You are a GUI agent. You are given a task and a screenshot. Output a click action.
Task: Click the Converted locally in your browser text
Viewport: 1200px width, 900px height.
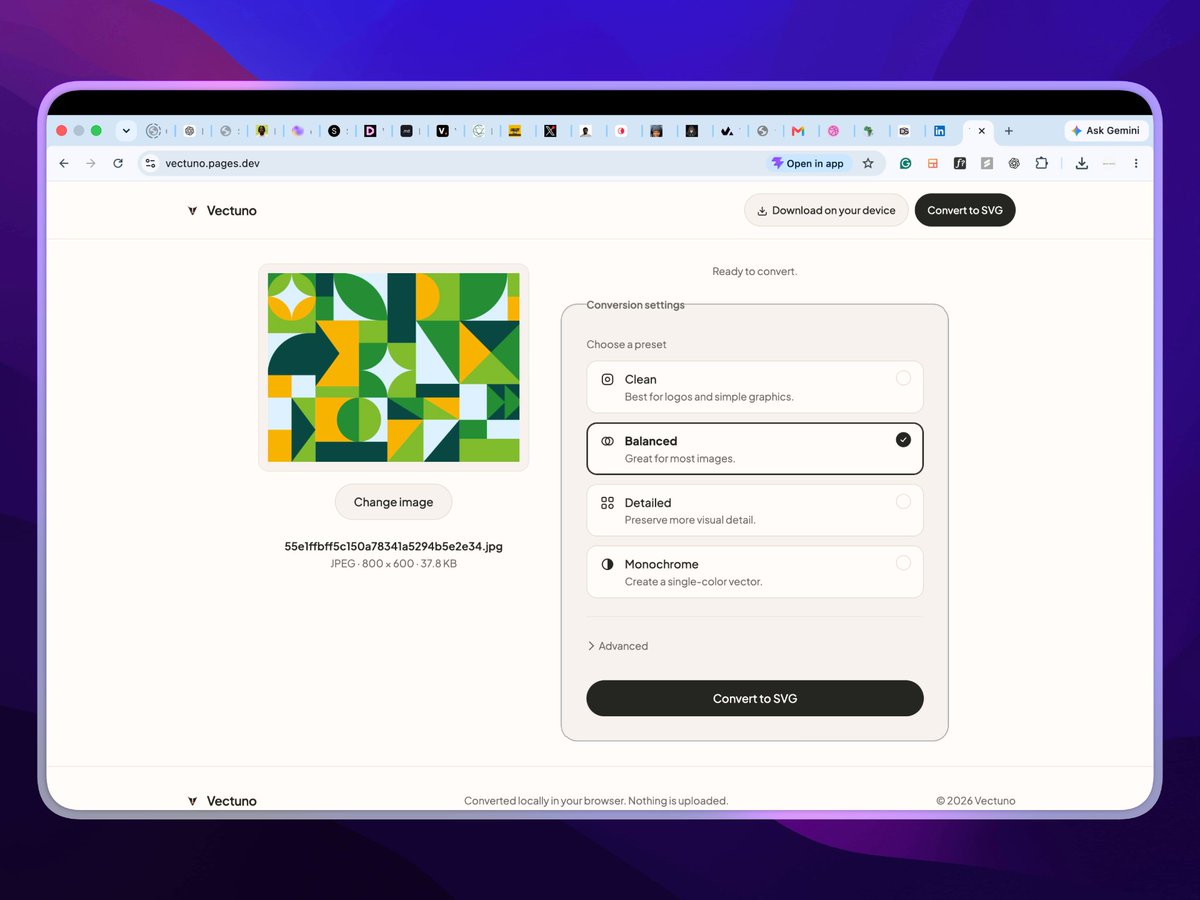tap(596, 801)
